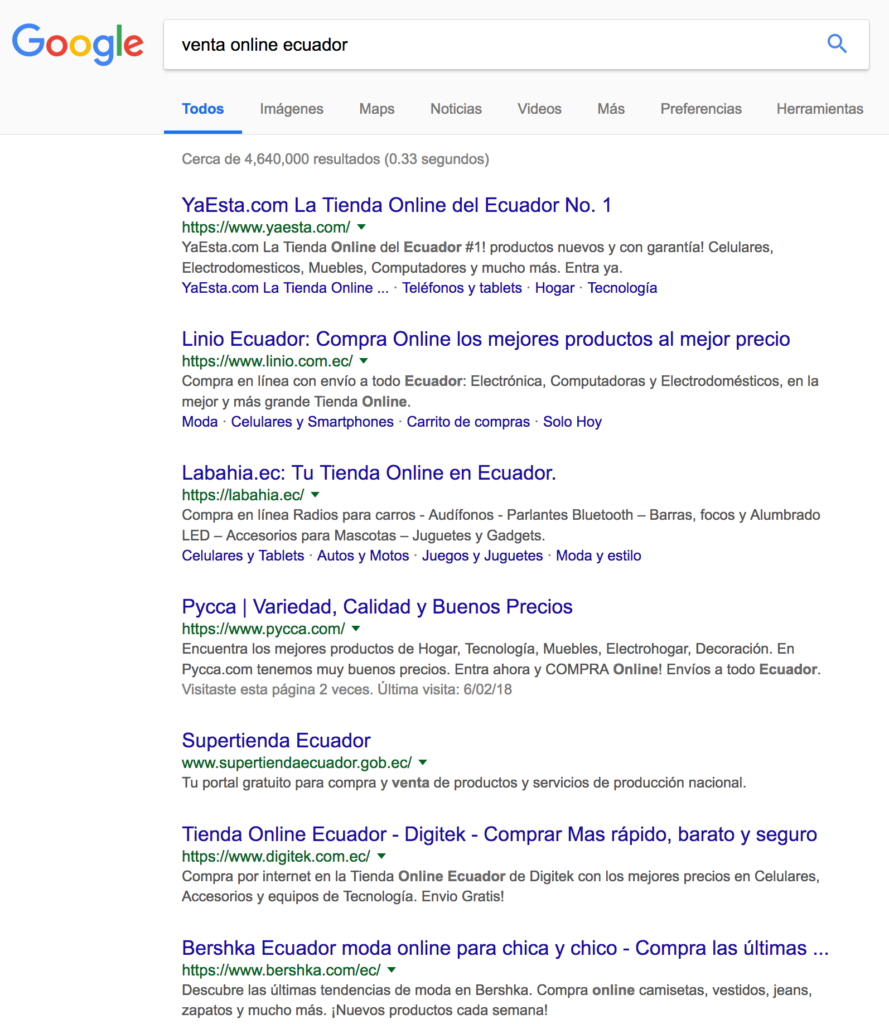
Task: Click the green URL https://labahia.ec/
Action: tap(243, 495)
